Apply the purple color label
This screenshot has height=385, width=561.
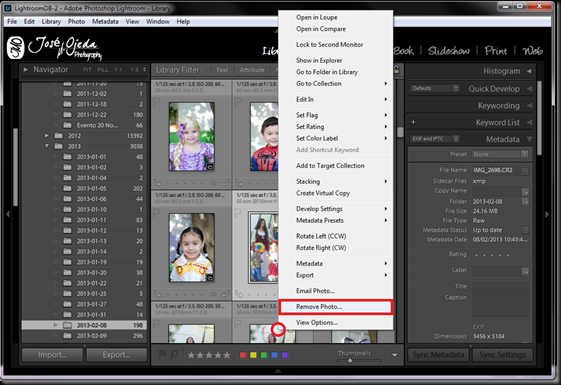285,355
